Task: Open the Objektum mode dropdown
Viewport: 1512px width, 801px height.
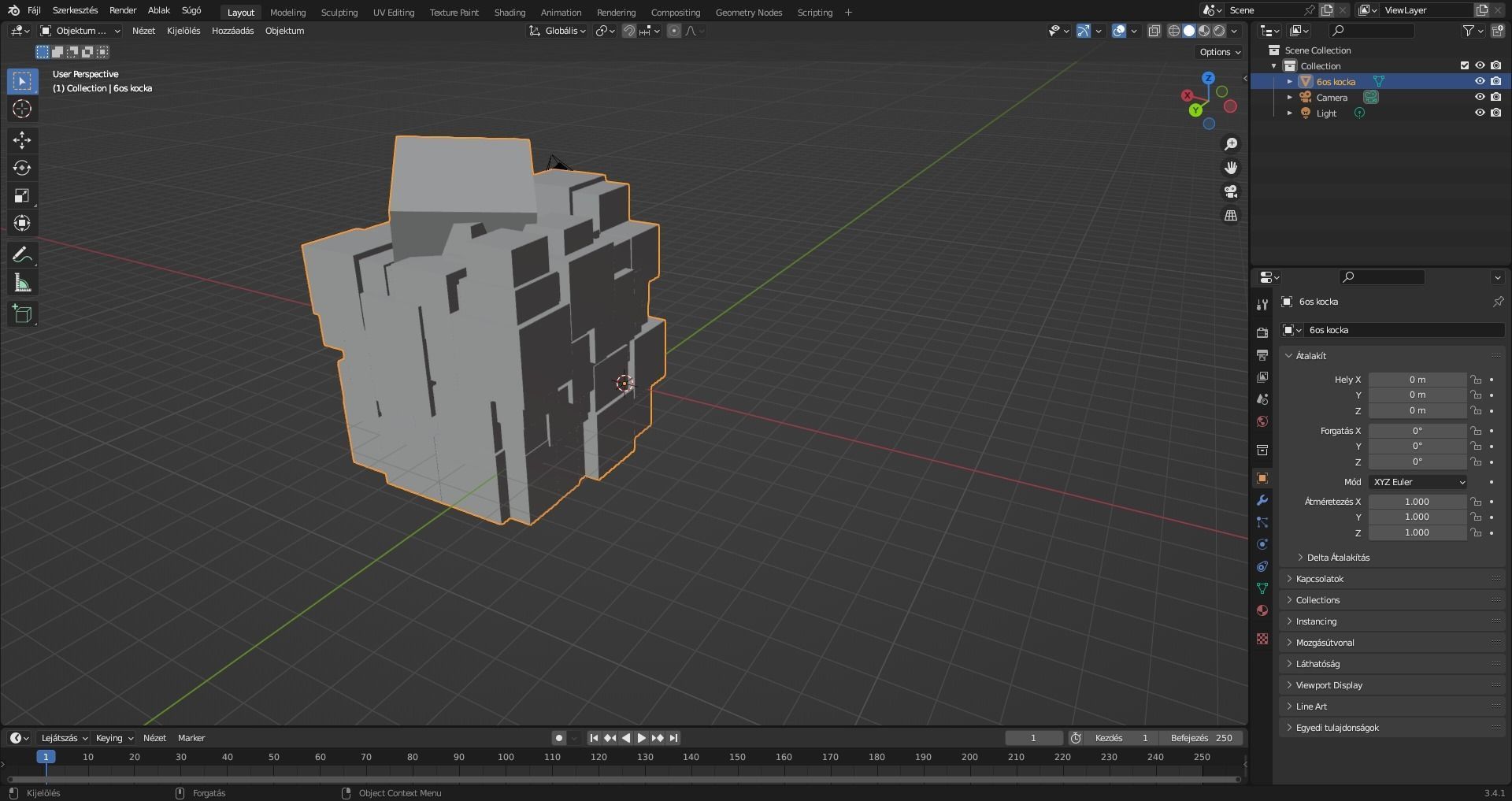Action: [80, 31]
